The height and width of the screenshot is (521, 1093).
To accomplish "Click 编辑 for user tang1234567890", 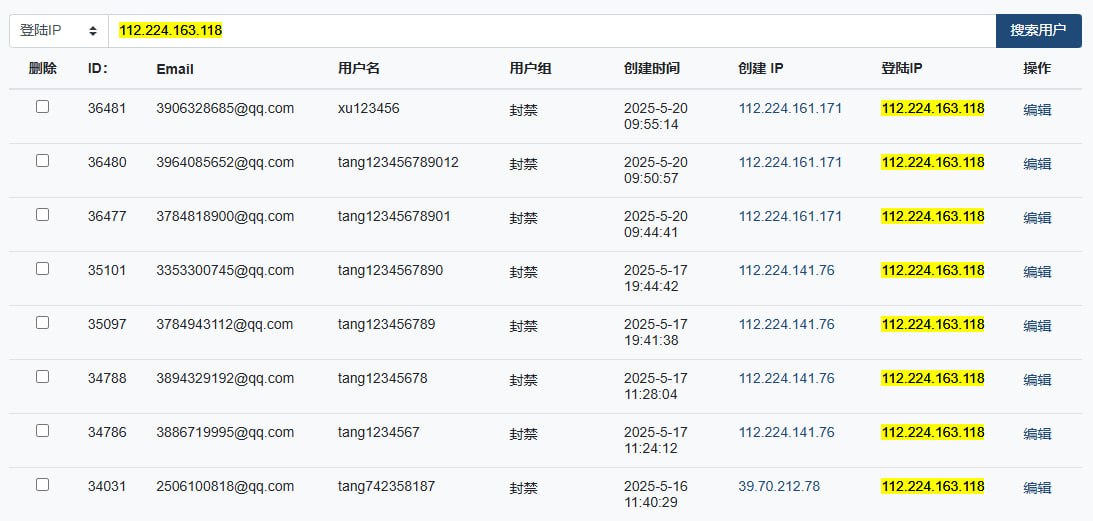I will tap(1037, 271).
